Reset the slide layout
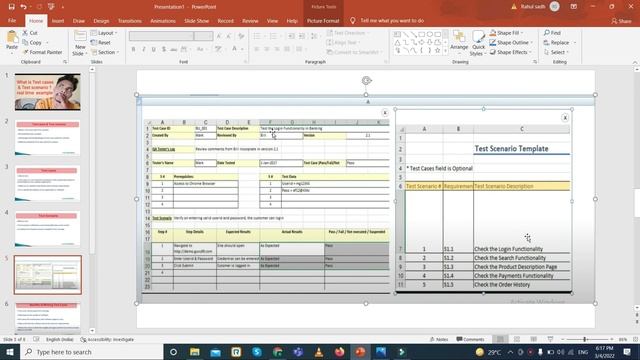The image size is (640, 360). tap(101, 42)
